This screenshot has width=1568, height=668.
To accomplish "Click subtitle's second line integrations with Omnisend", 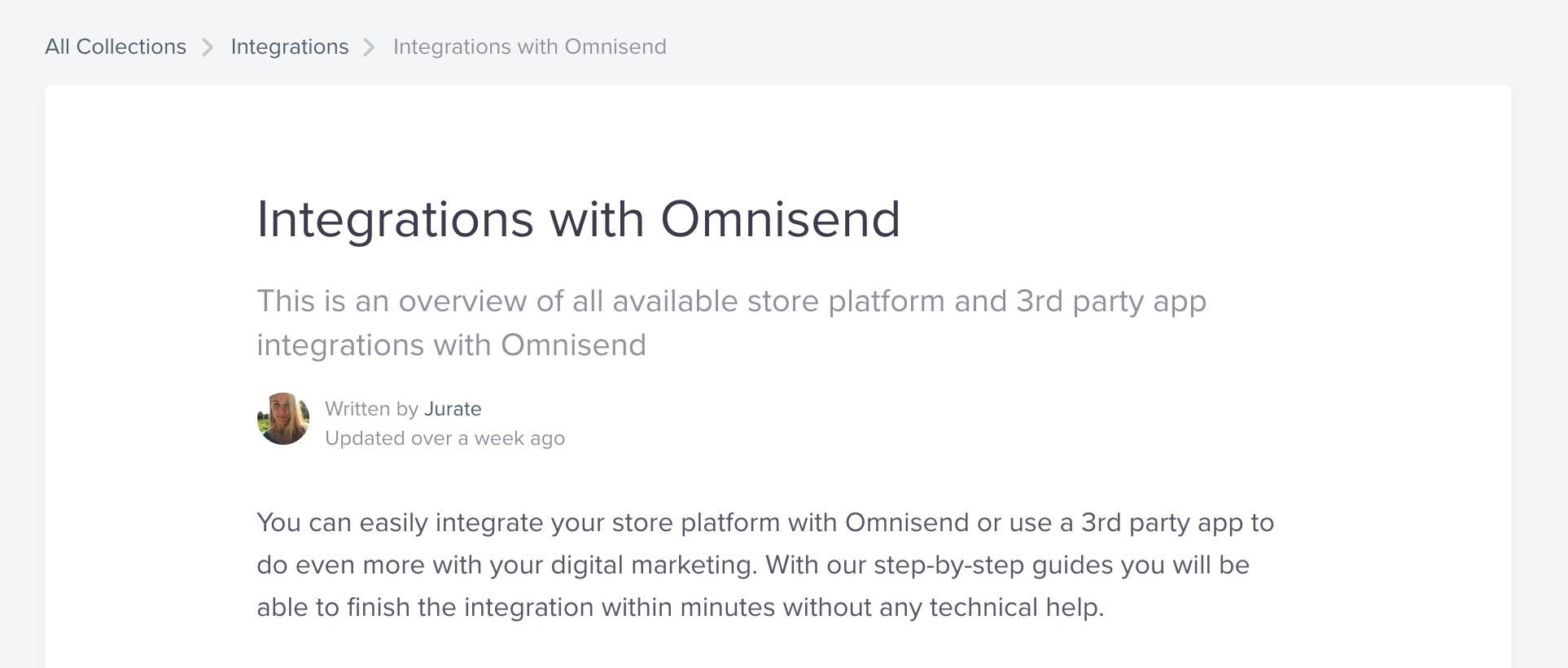I will pyautogui.click(x=452, y=345).
